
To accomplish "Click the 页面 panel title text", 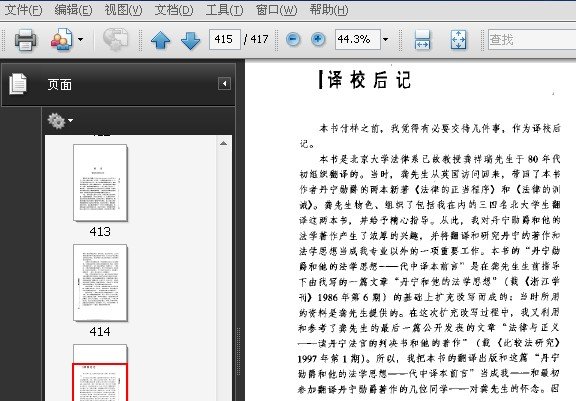I will 60,85.
